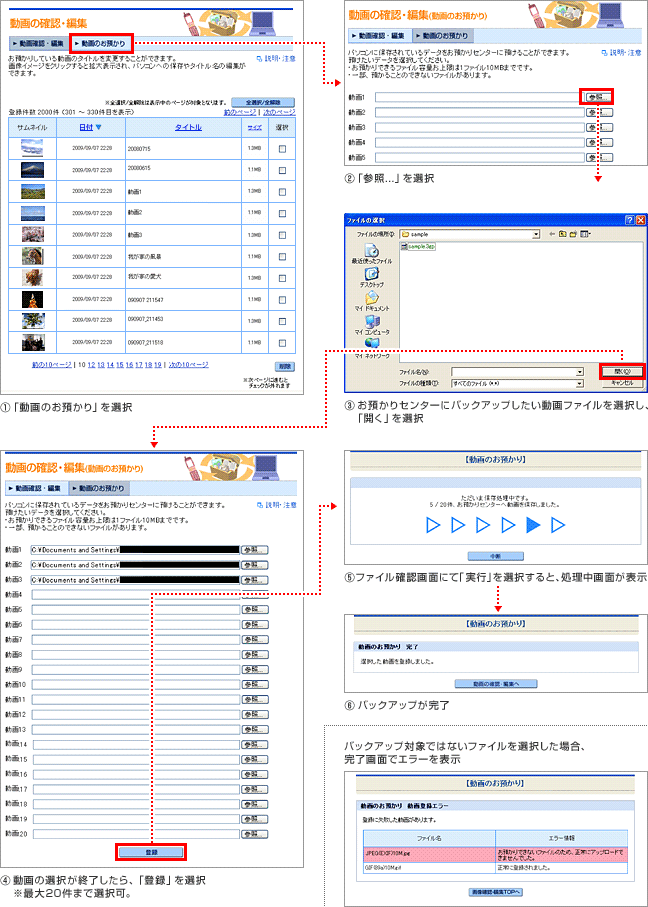This screenshot has width=648, height=907.
Task: Tick the checkbox in the 動画2 table row
Action: click(282, 213)
